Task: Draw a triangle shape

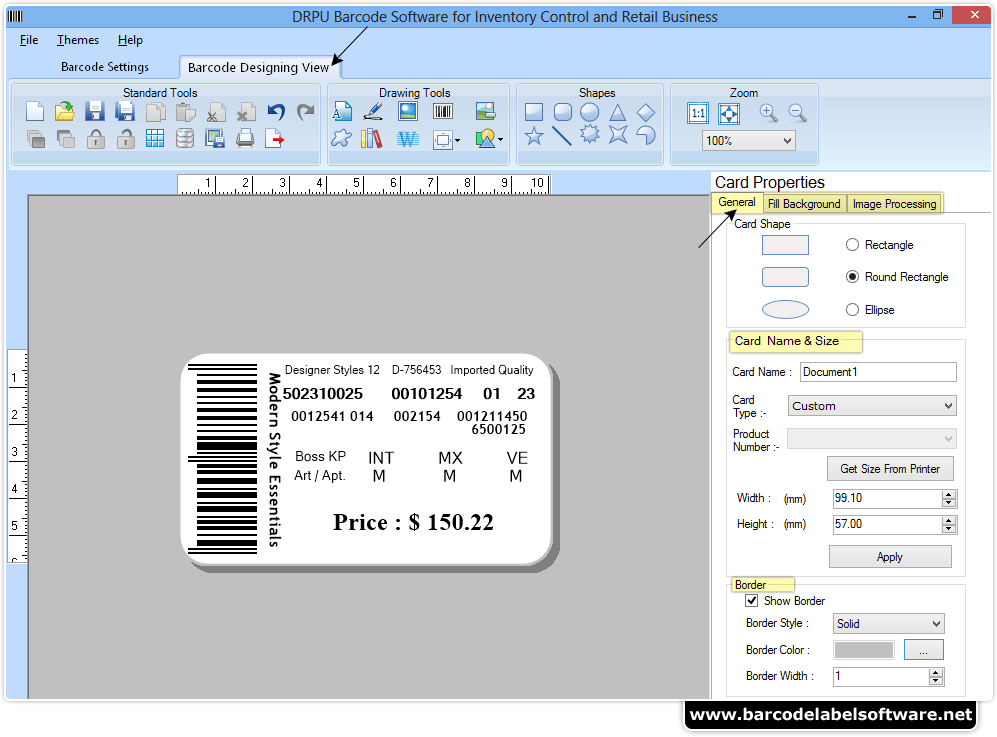Action: 617,113
